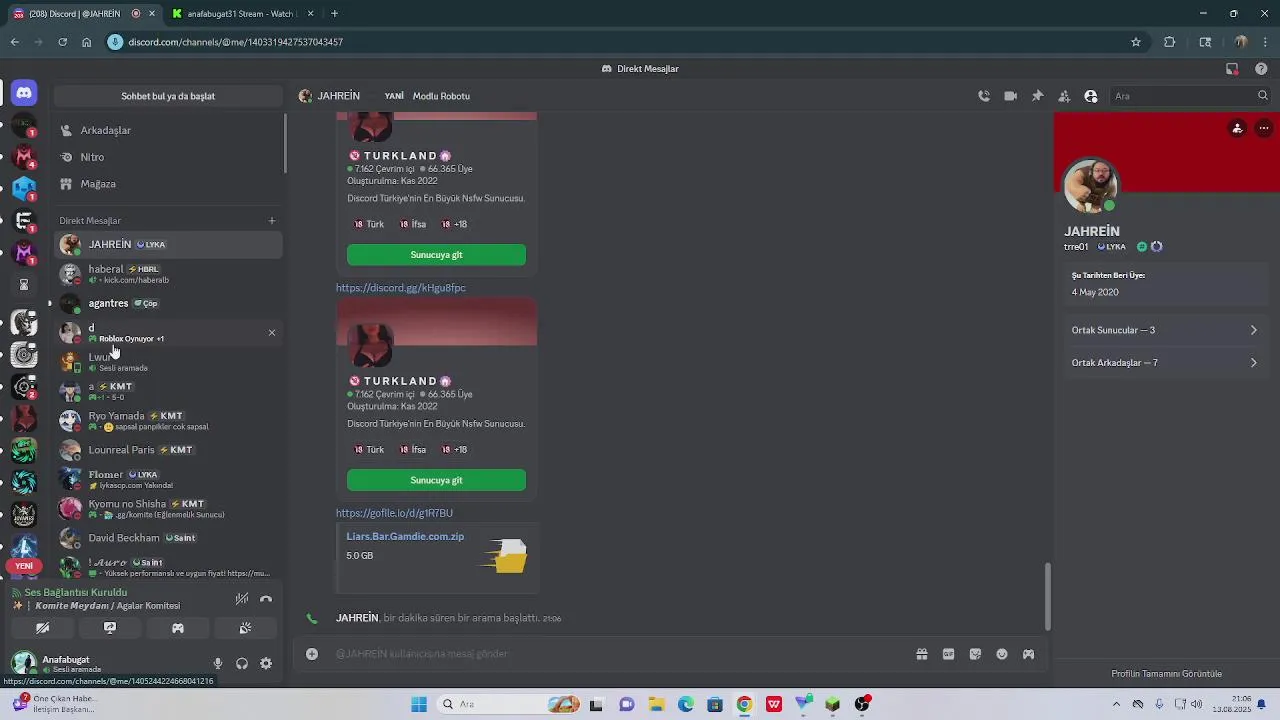Click the friend action button on profile banner
Viewport: 1280px width, 720px height.
click(1238, 128)
